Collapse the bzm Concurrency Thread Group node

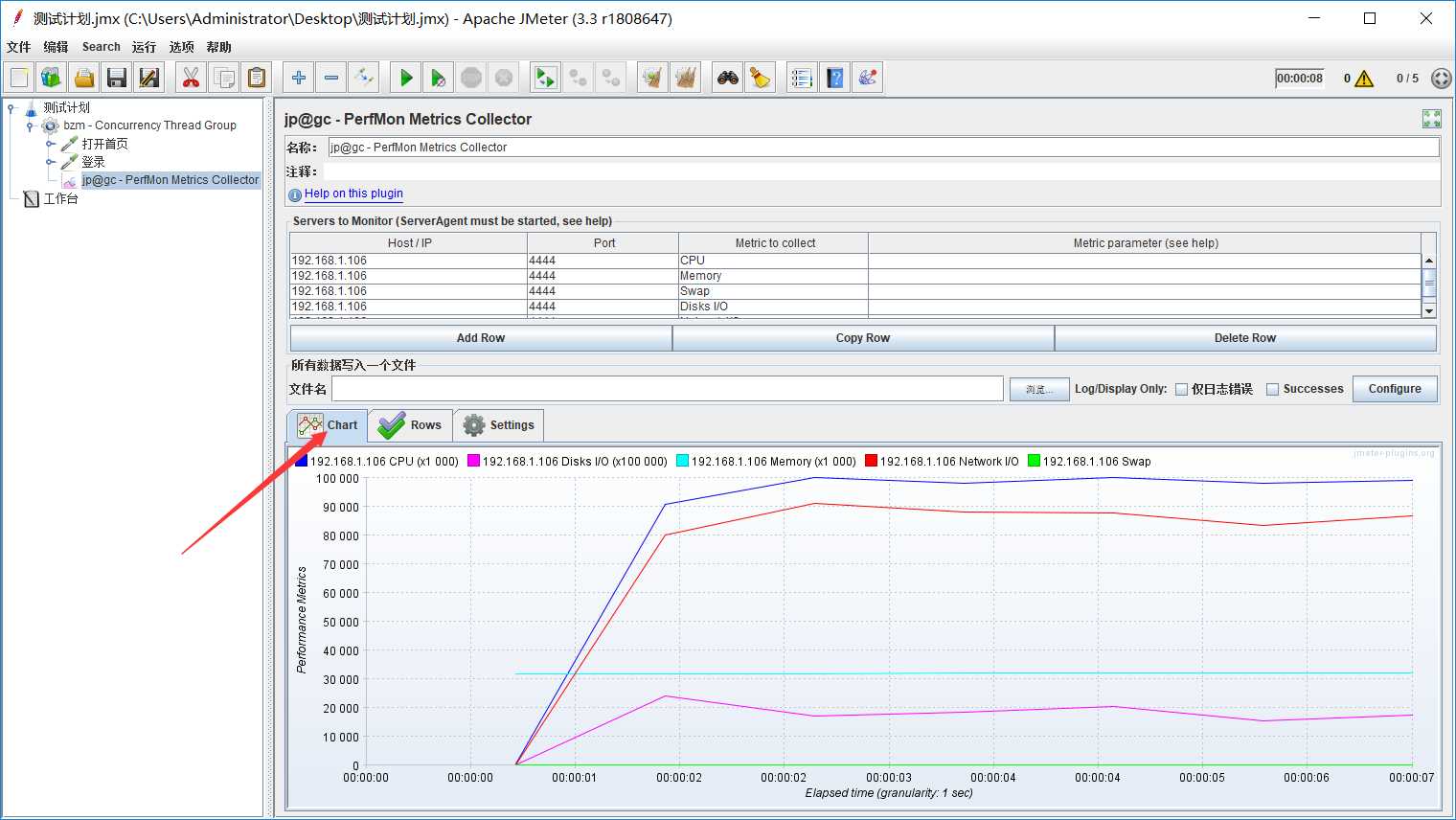coord(31,125)
